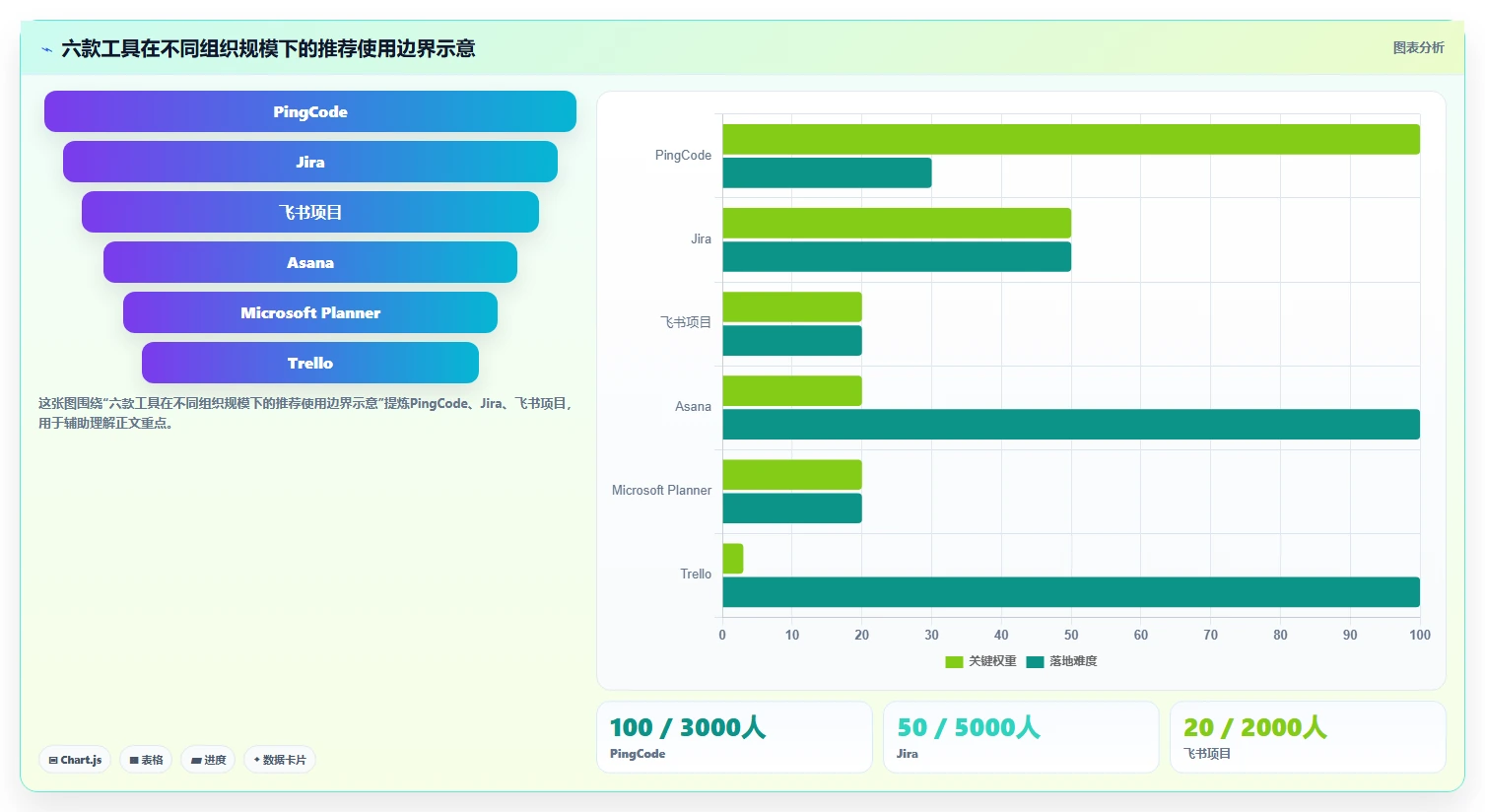Click the Trello 落地难度 teal bar
This screenshot has height=812, width=1485.
[x=1071, y=591]
